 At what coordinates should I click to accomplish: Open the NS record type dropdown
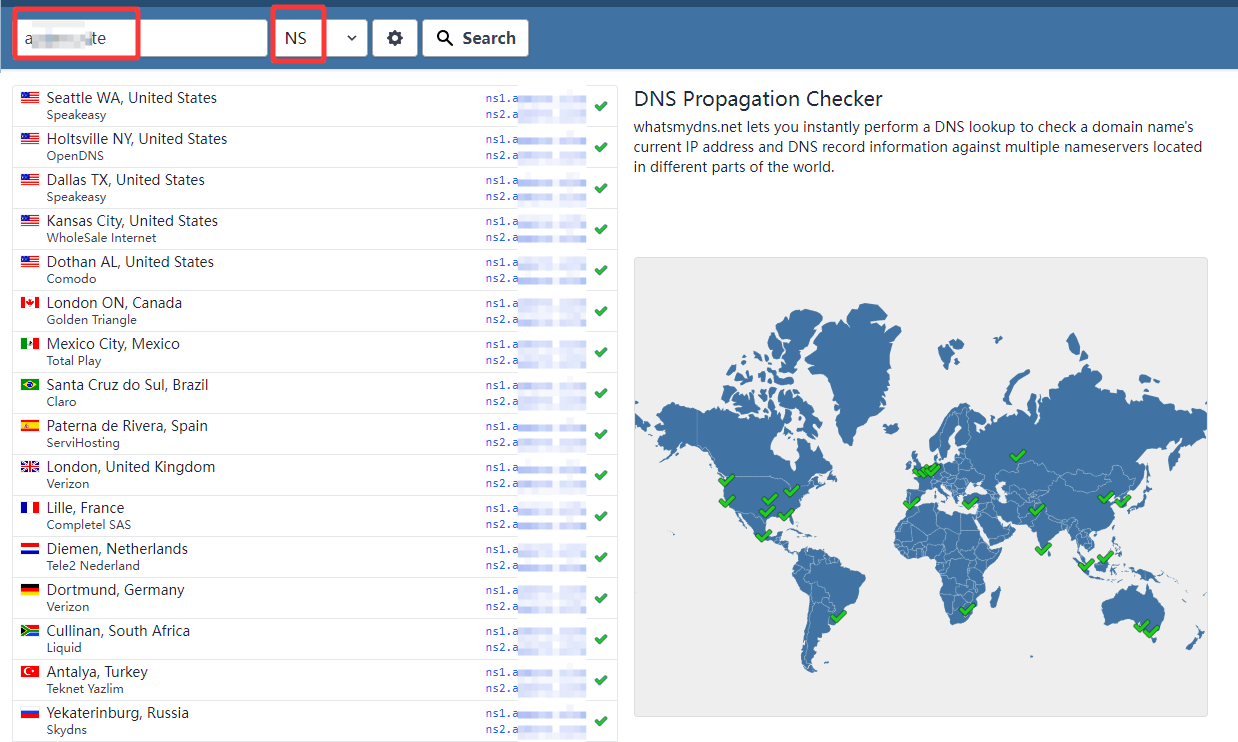click(x=320, y=38)
